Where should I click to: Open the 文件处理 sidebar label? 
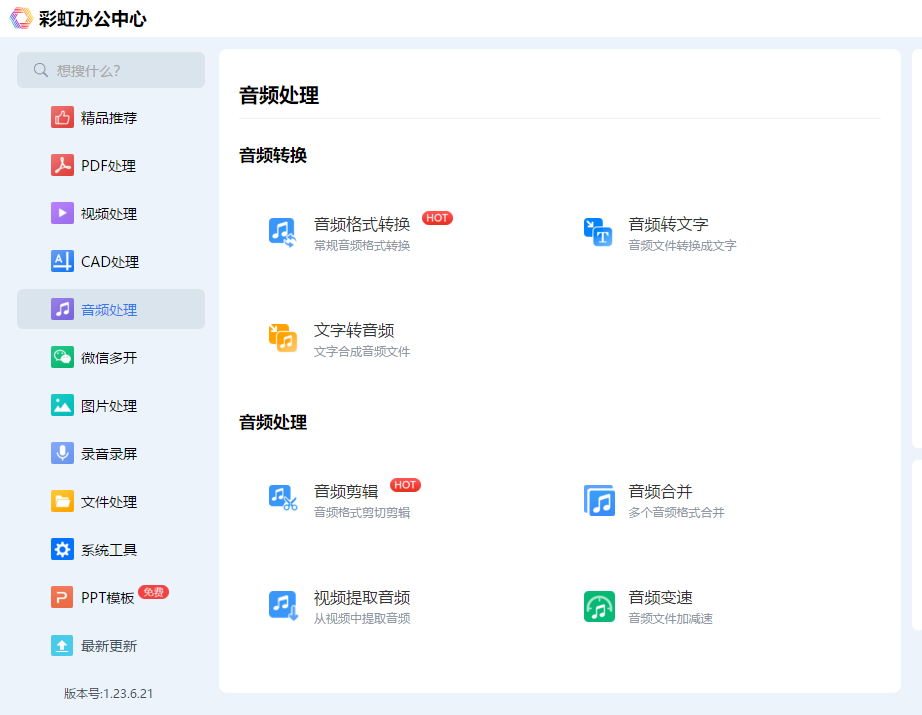tap(109, 502)
